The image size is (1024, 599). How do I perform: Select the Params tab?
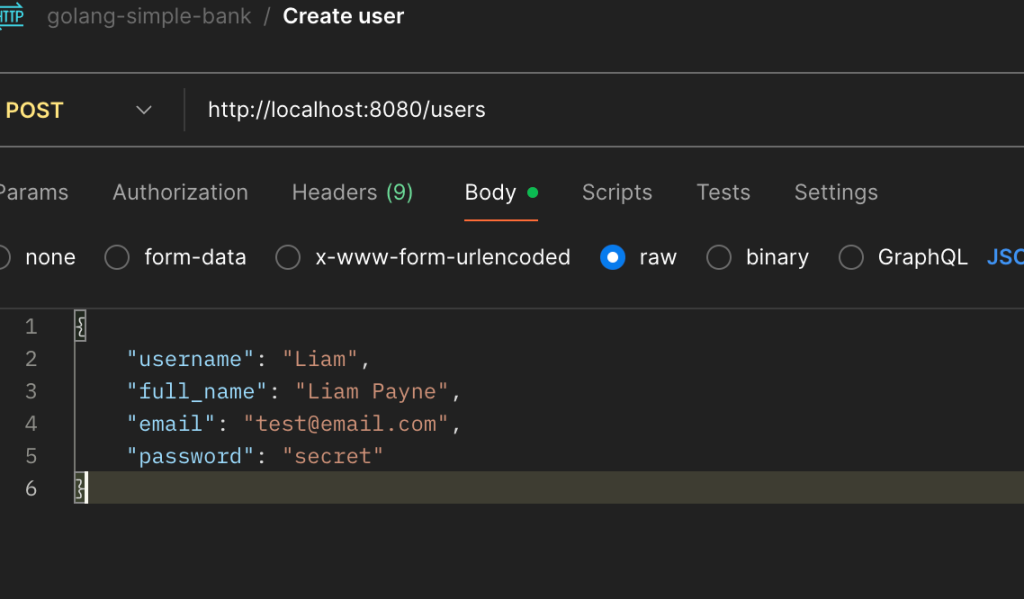point(33,192)
